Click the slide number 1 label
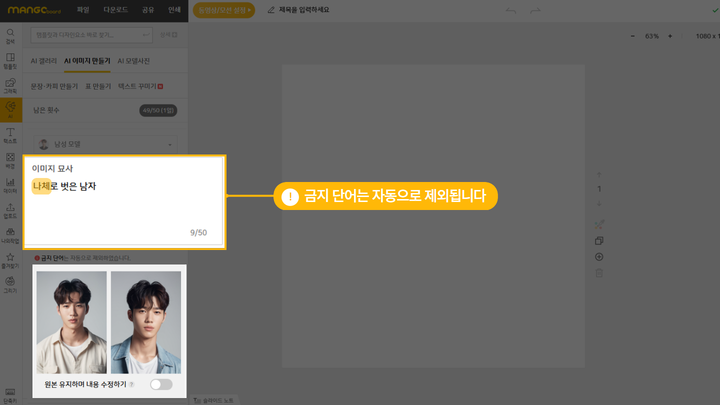The image size is (720, 405). point(599,189)
